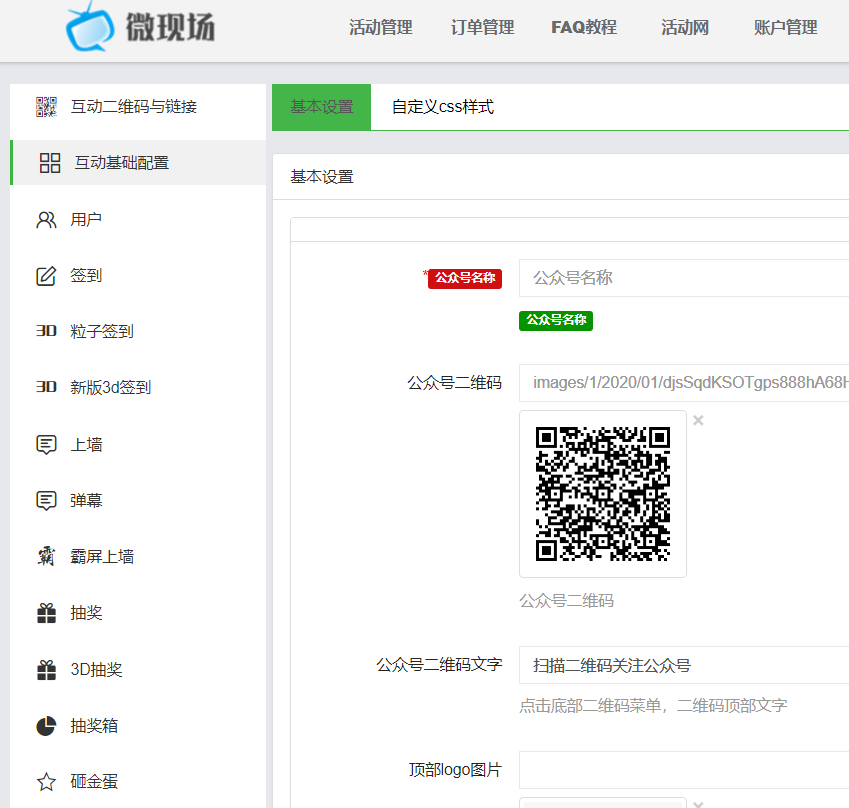Open 账户管理 in the top navigation
The height and width of the screenshot is (808, 849).
(x=786, y=27)
